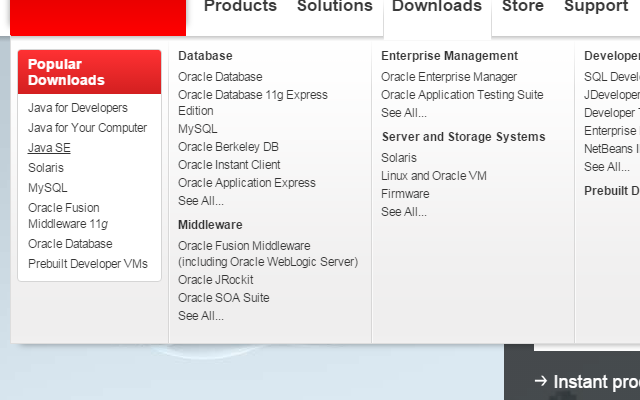Open Oracle Enterprise Manager link
The image size is (640, 400).
point(449,77)
